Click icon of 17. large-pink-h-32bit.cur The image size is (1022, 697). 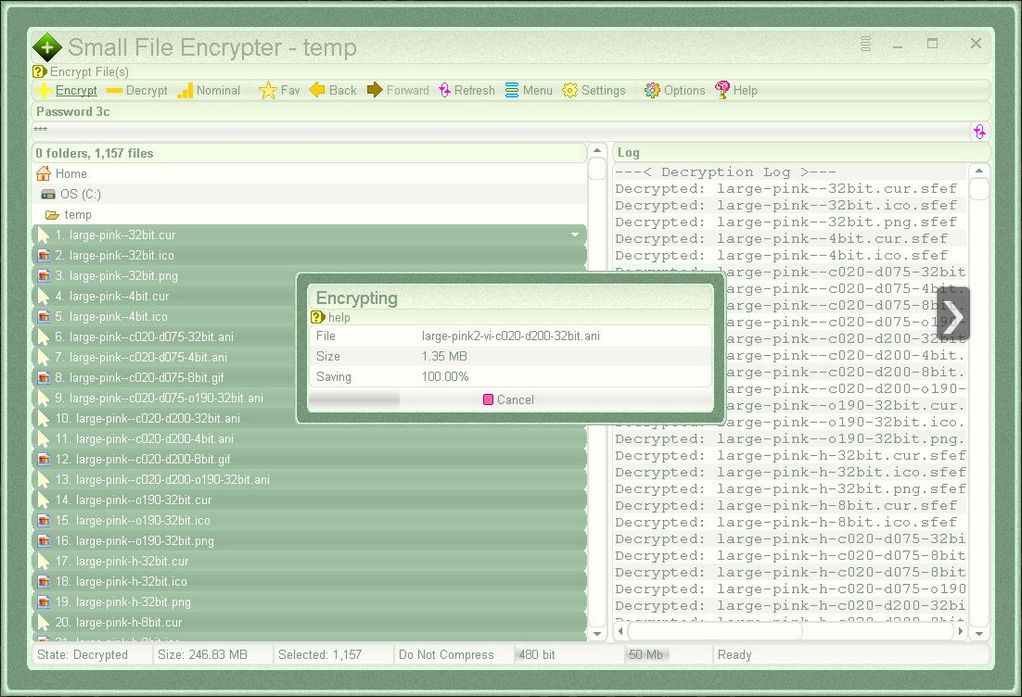point(43,561)
